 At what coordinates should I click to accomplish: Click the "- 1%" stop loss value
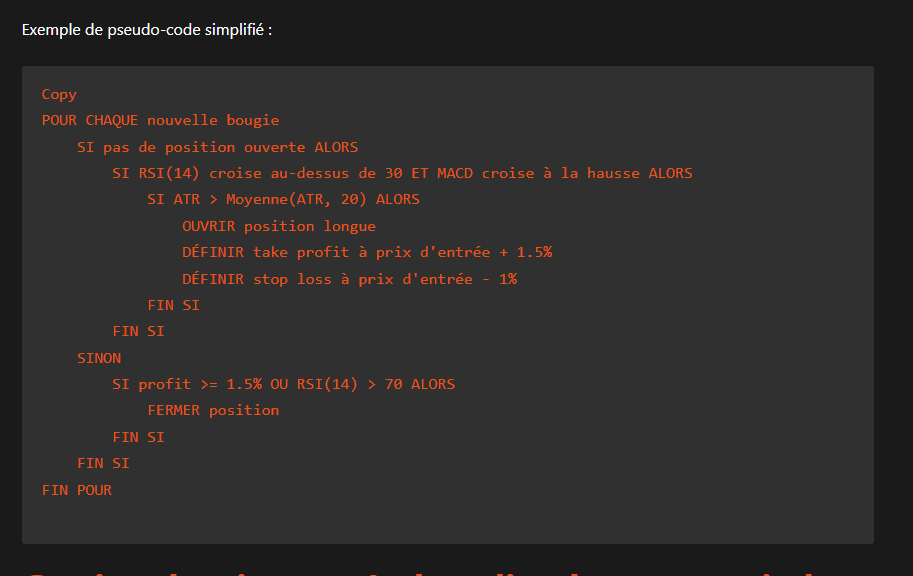pyautogui.click(x=499, y=279)
